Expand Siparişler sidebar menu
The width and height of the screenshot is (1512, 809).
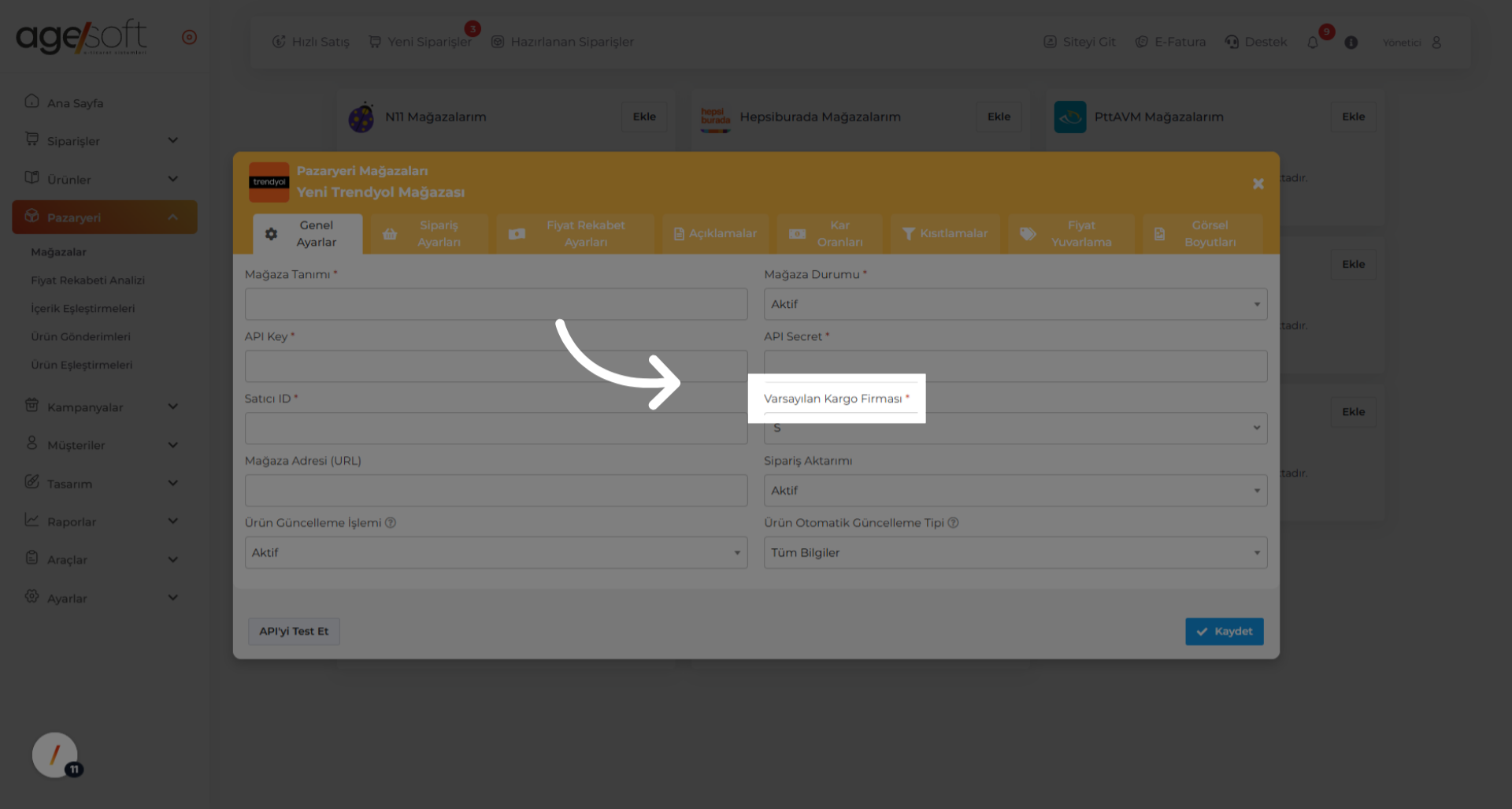(104, 140)
